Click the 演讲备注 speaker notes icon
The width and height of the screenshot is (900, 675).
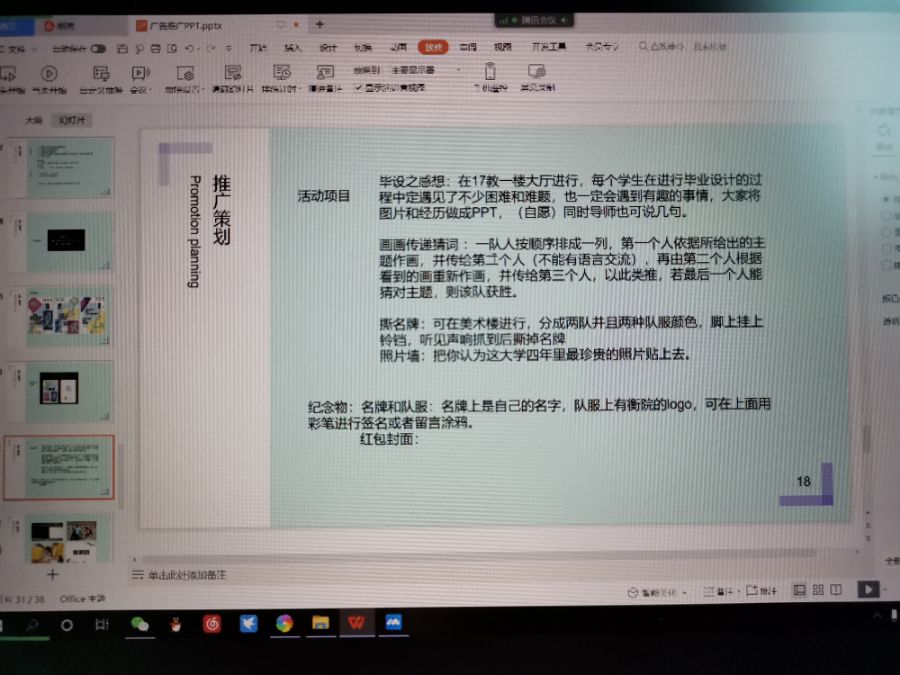pyautogui.click(x=324, y=73)
